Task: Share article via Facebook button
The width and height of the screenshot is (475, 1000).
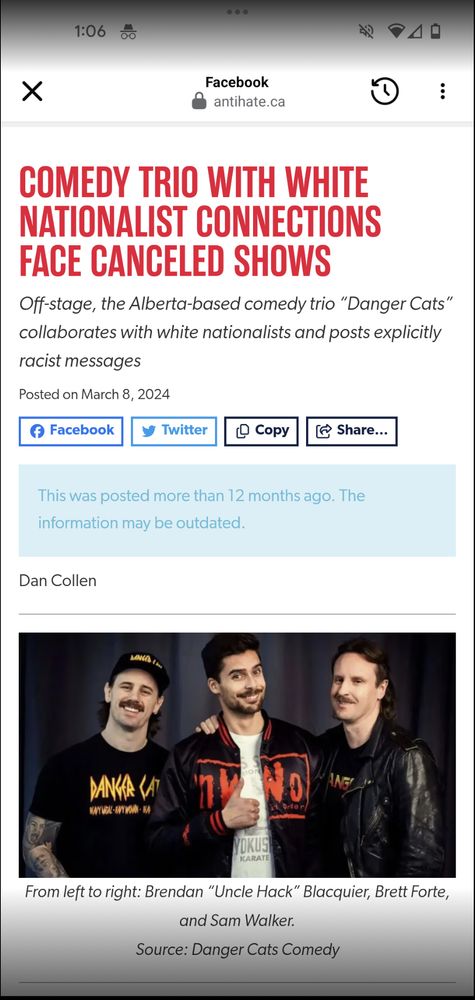Action: tap(71, 431)
